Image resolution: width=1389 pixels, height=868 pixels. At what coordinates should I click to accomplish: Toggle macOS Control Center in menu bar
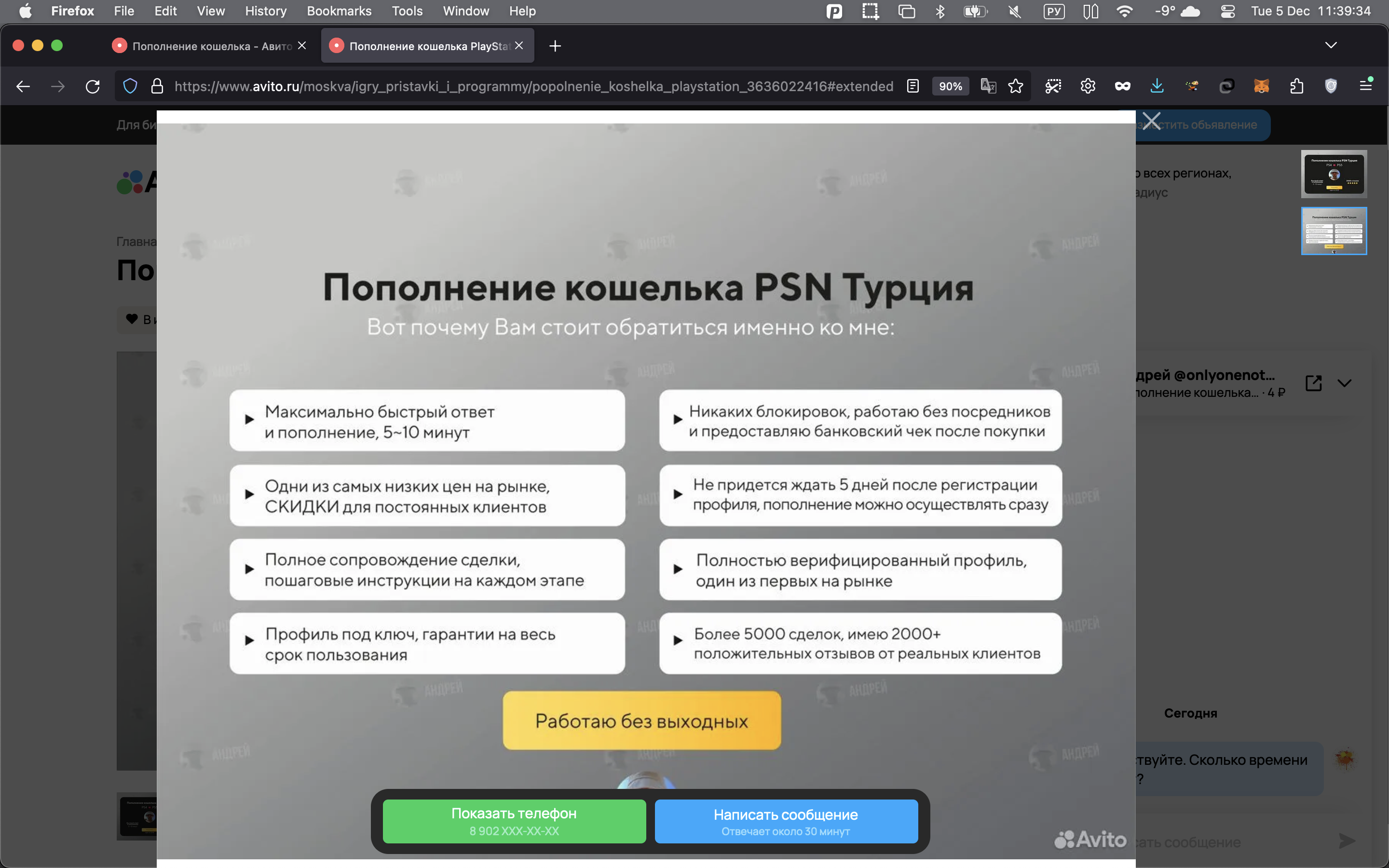(1227, 11)
